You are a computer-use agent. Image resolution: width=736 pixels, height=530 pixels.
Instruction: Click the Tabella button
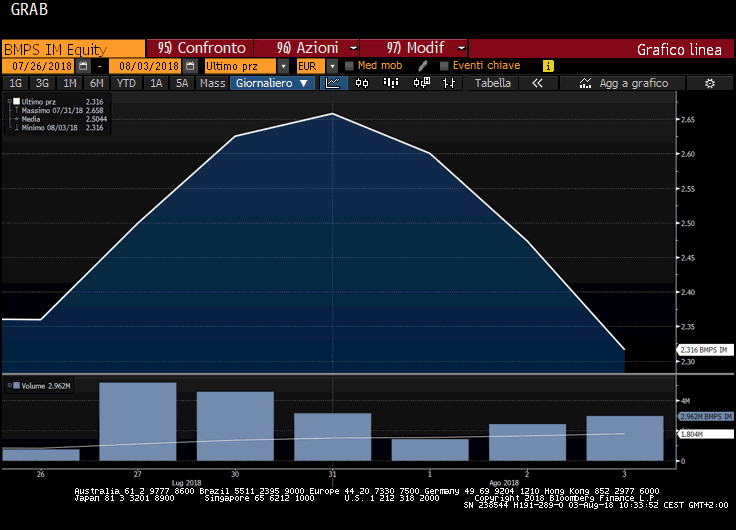(x=493, y=83)
